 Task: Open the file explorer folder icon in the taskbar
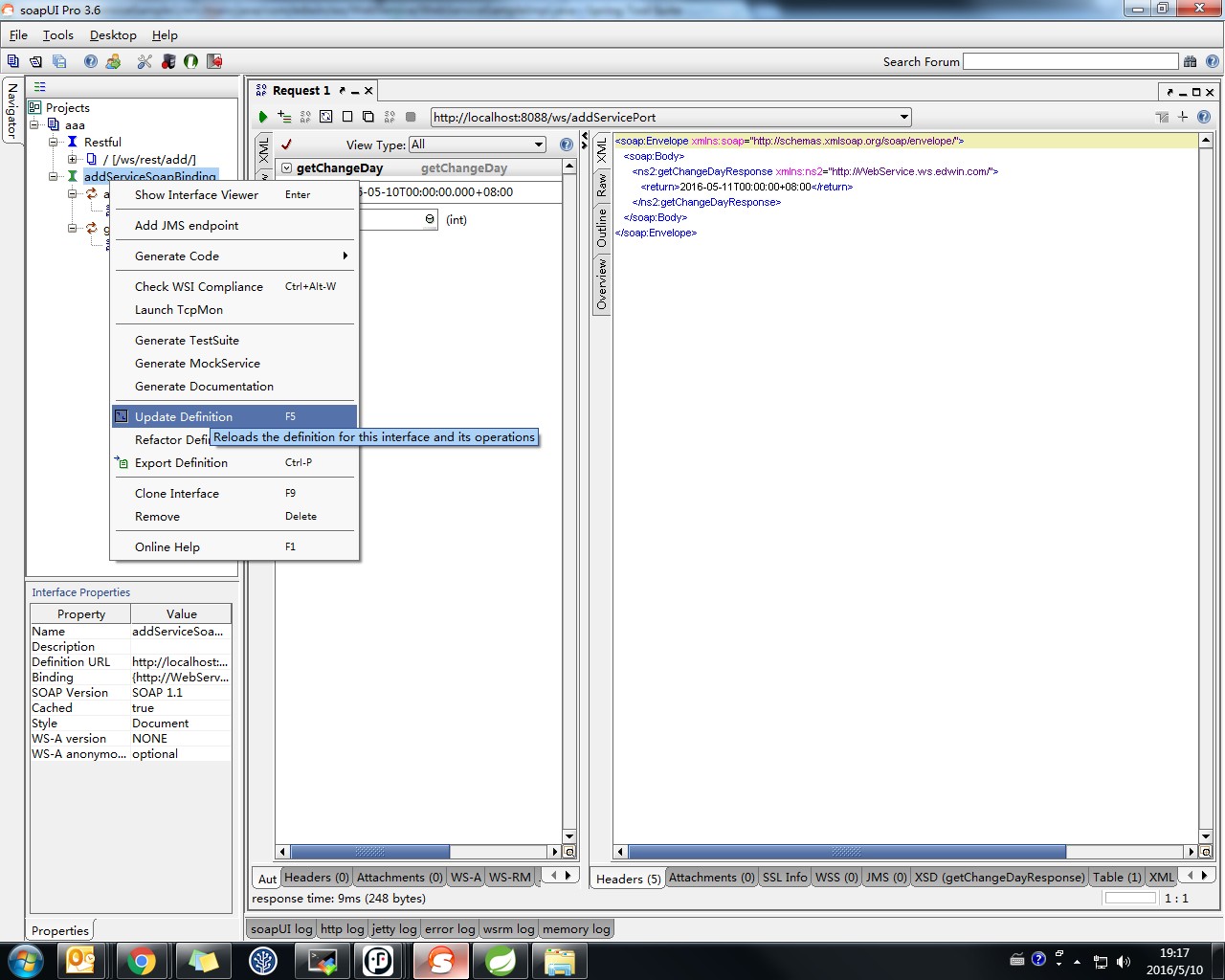(x=560, y=960)
